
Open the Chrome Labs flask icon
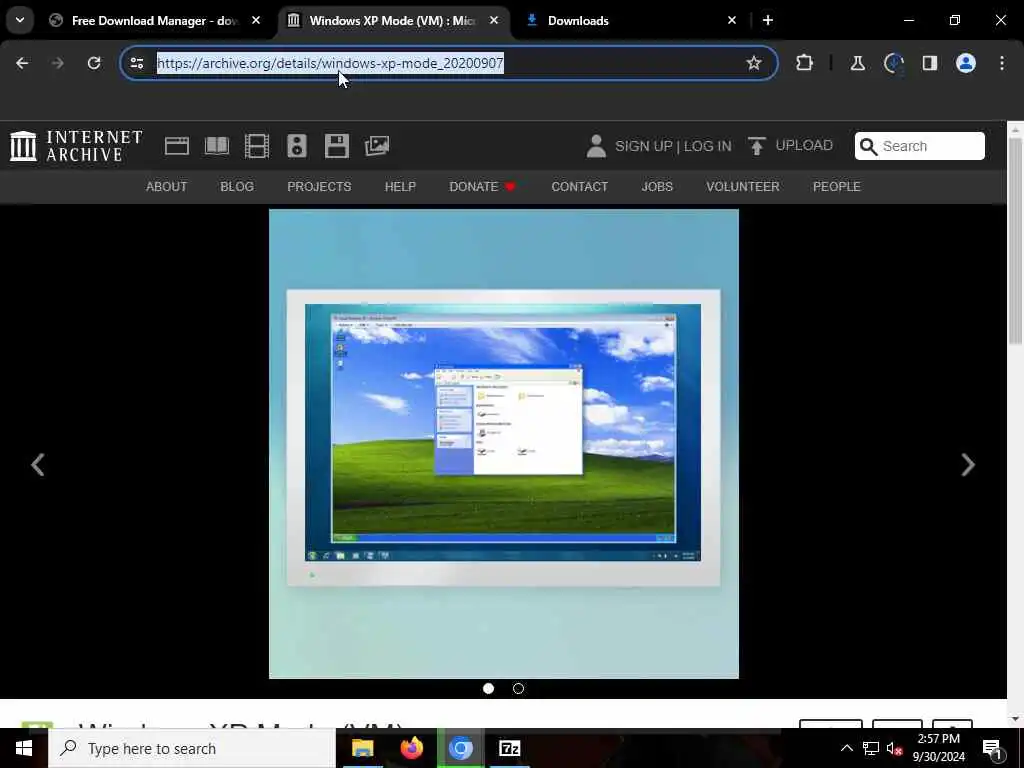(x=857, y=63)
